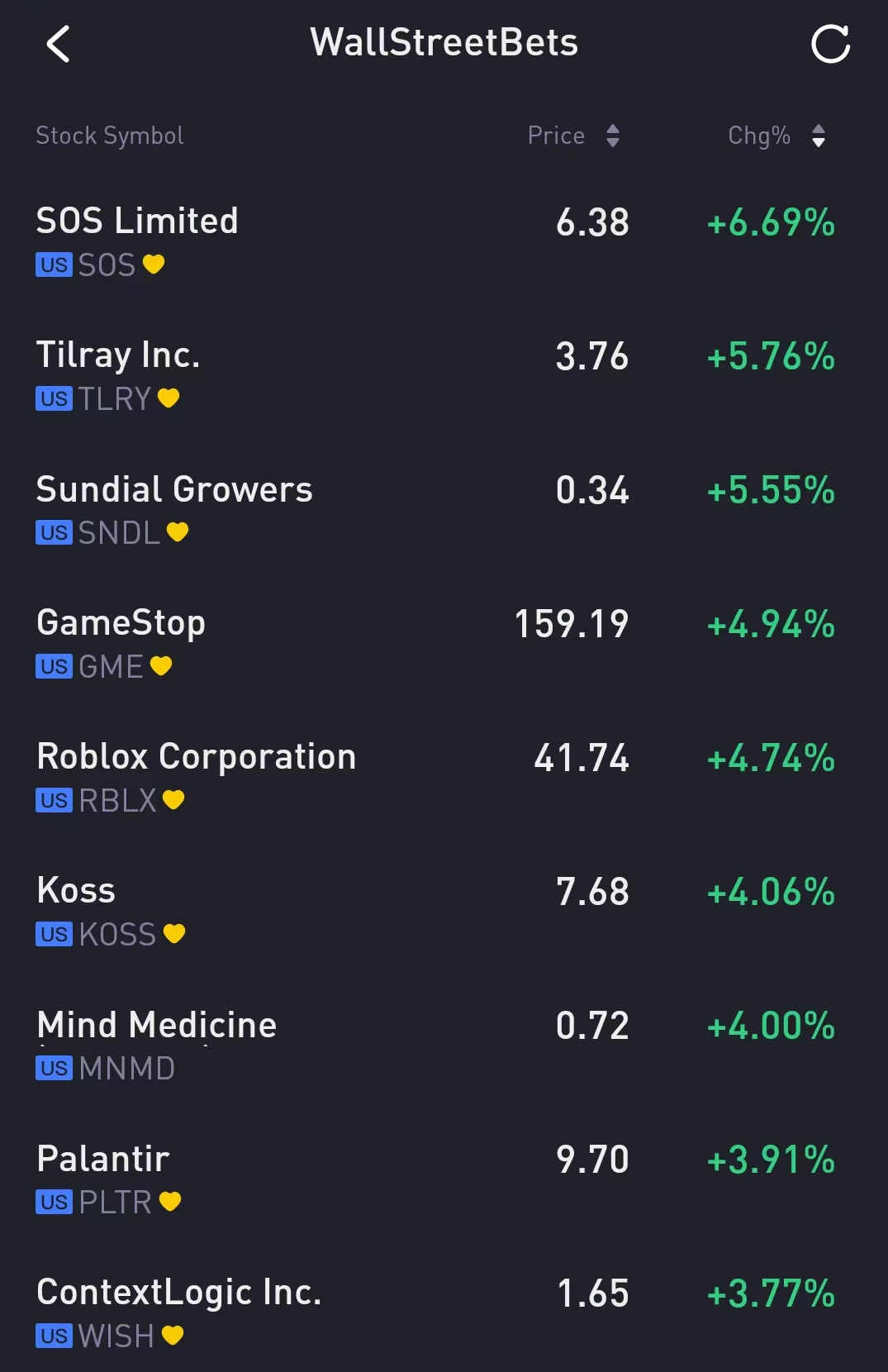Viewport: 888px width, 1372px height.
Task: Open the Roblox Corporation row
Action: click(444, 779)
